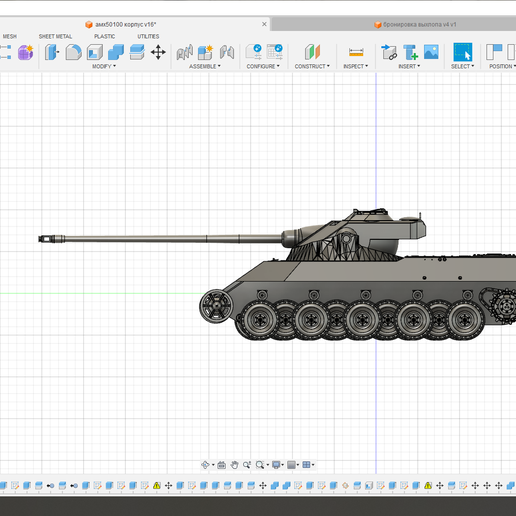Click the Insert Derive link icon

click(389, 52)
